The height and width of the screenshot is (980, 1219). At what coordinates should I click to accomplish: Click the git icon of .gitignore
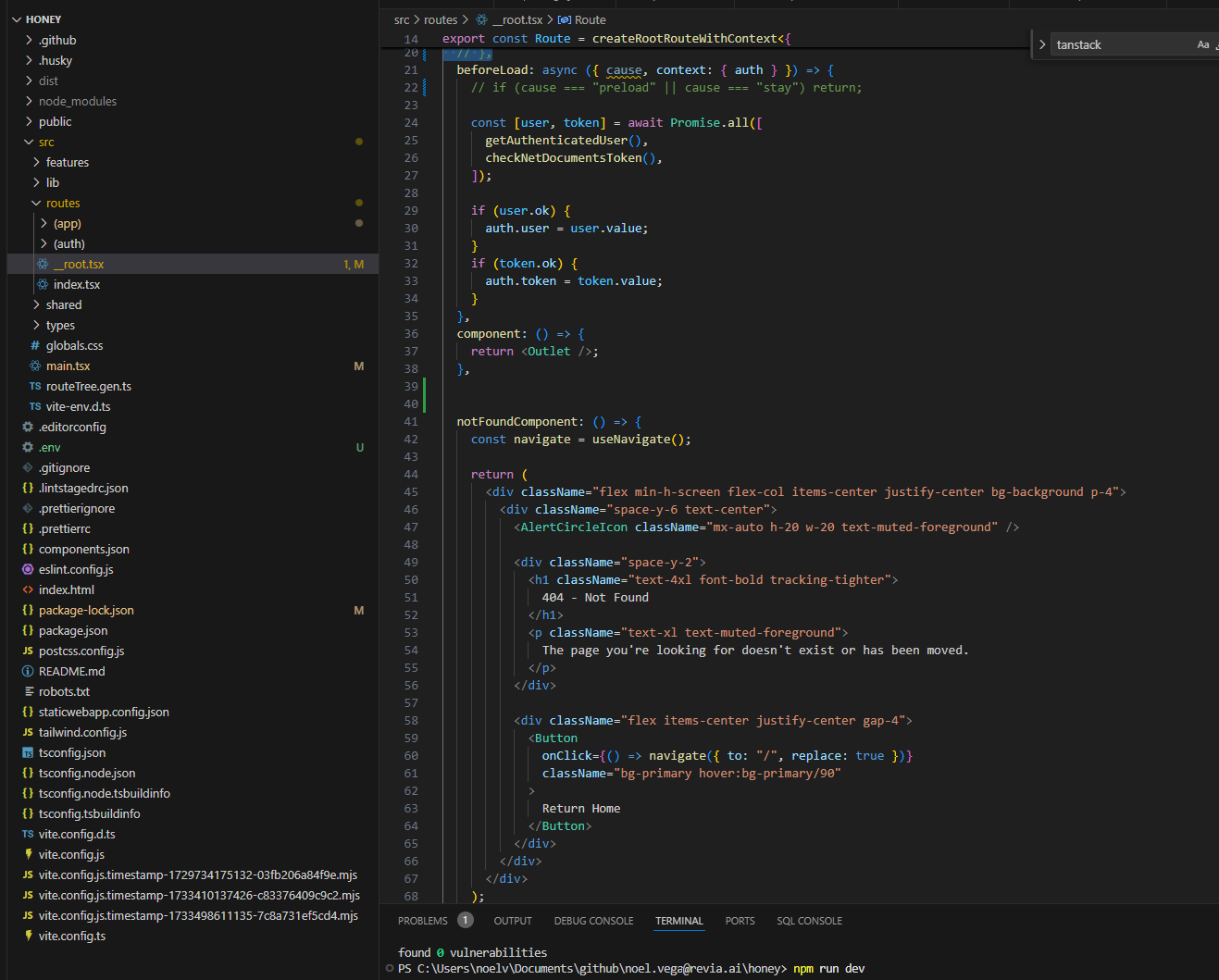point(28,467)
